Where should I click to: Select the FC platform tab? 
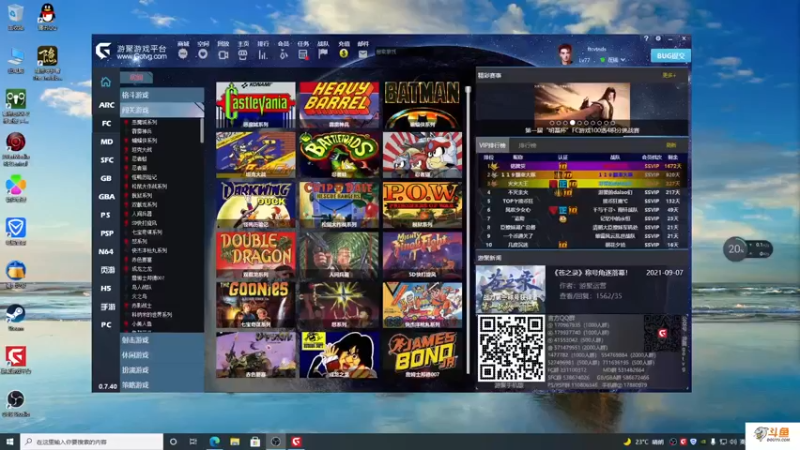(x=106, y=123)
